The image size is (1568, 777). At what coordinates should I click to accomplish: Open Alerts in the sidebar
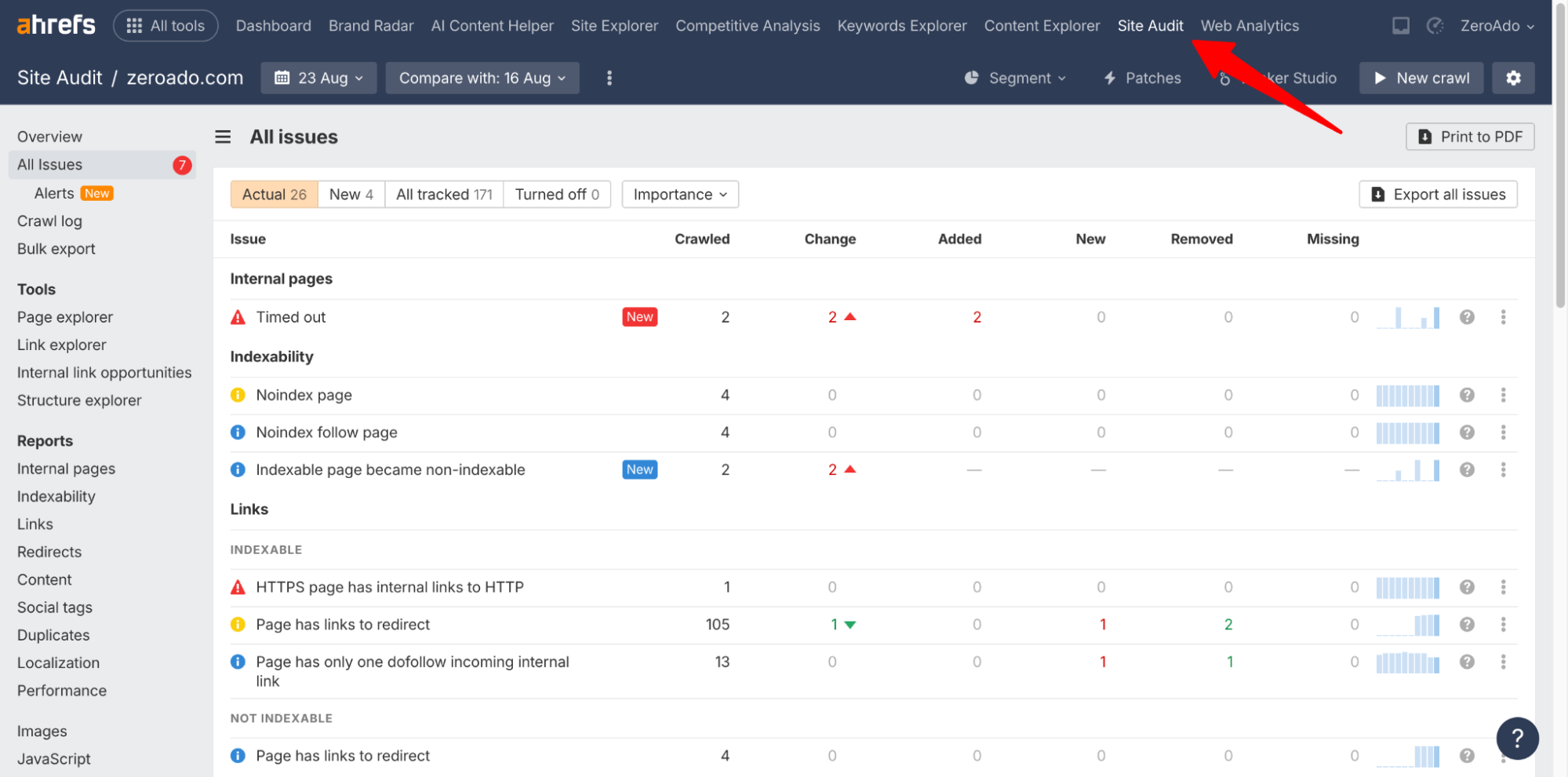click(54, 193)
